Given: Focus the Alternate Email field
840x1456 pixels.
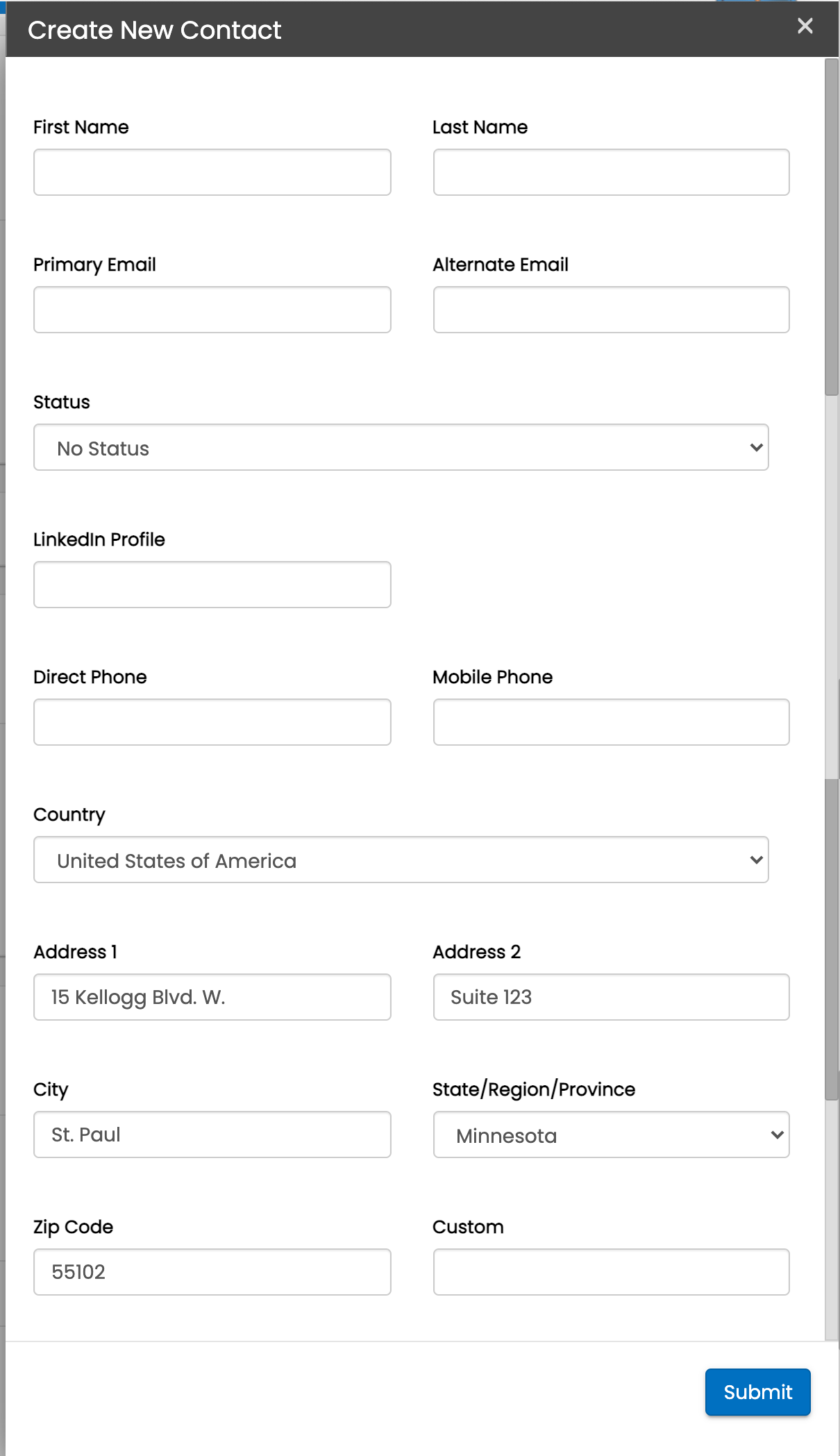Looking at the screenshot, I should pos(612,310).
